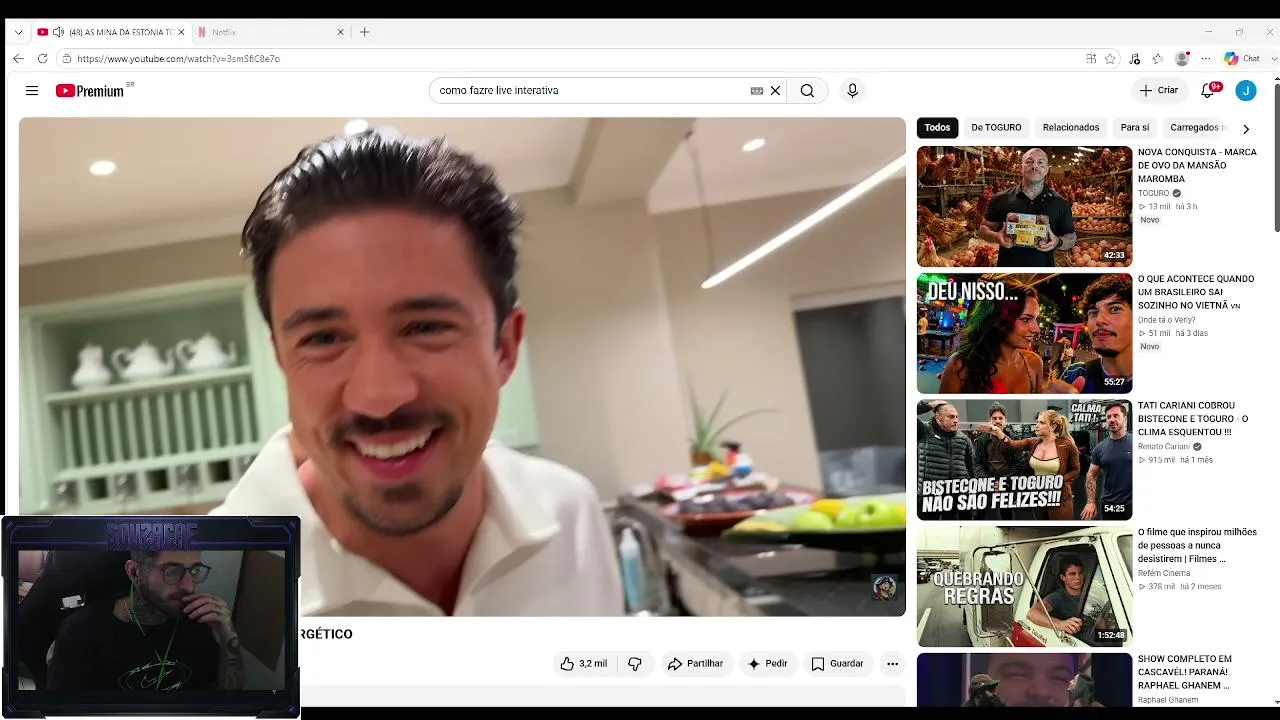Clear the search box text

[x=775, y=91]
